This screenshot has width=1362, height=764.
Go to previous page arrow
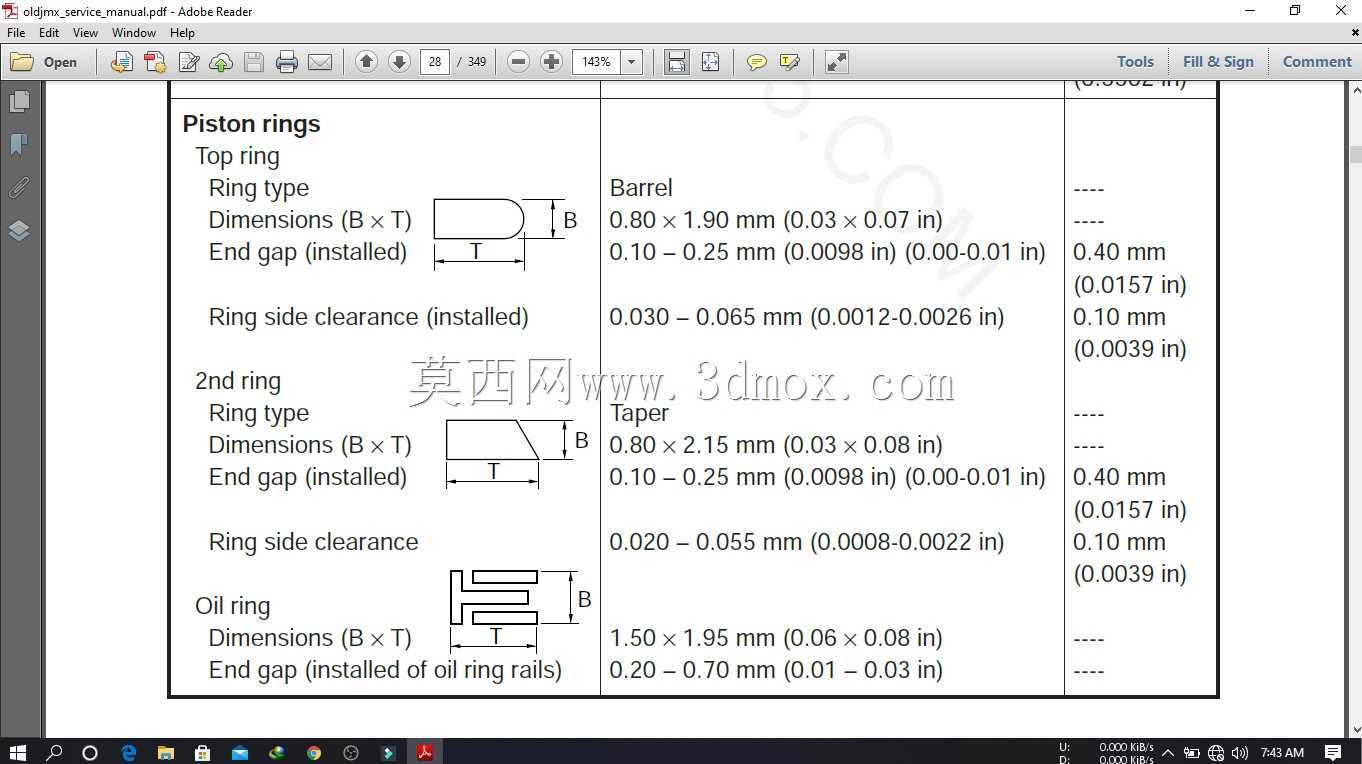tap(366, 62)
